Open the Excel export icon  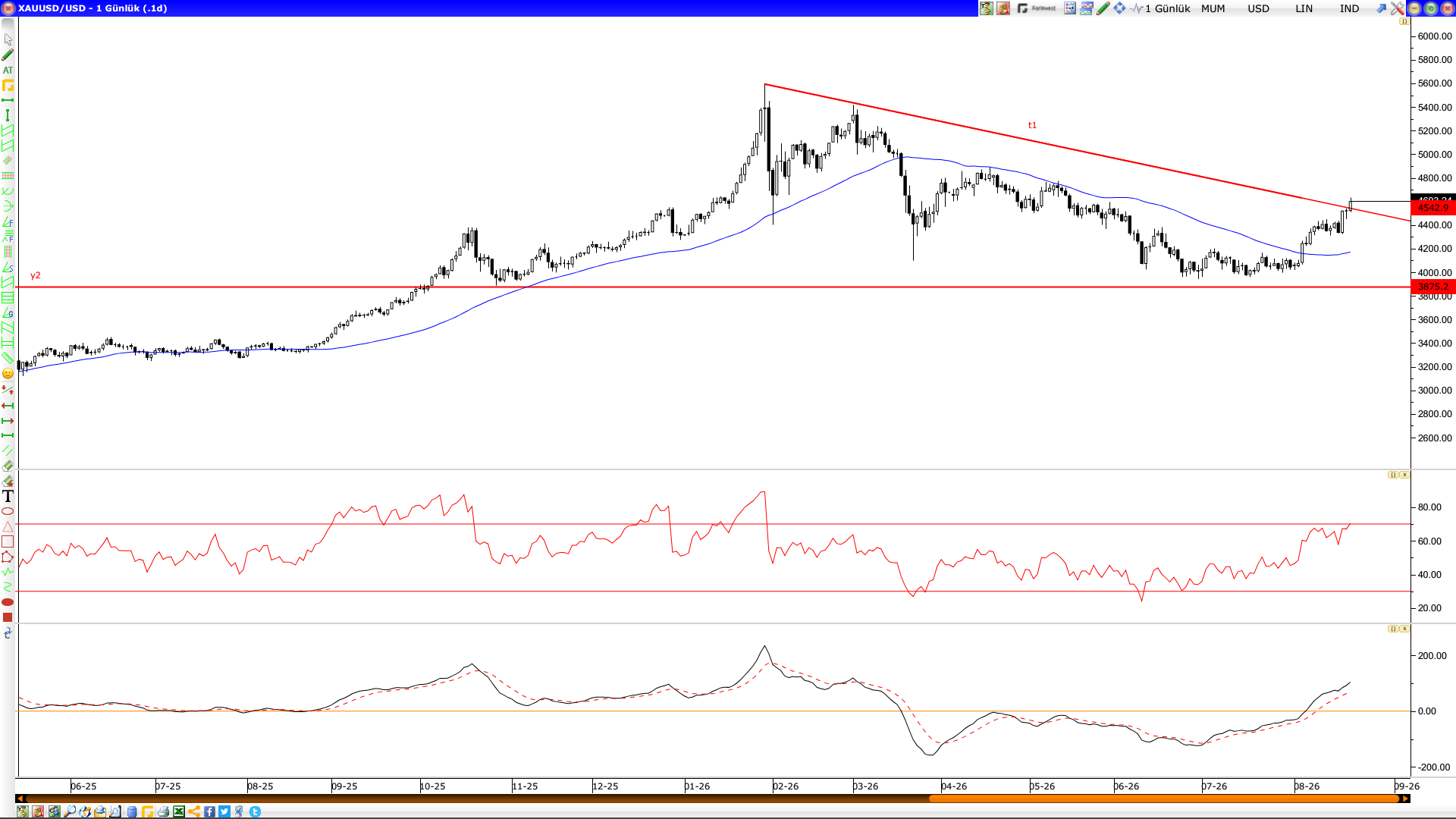179,811
